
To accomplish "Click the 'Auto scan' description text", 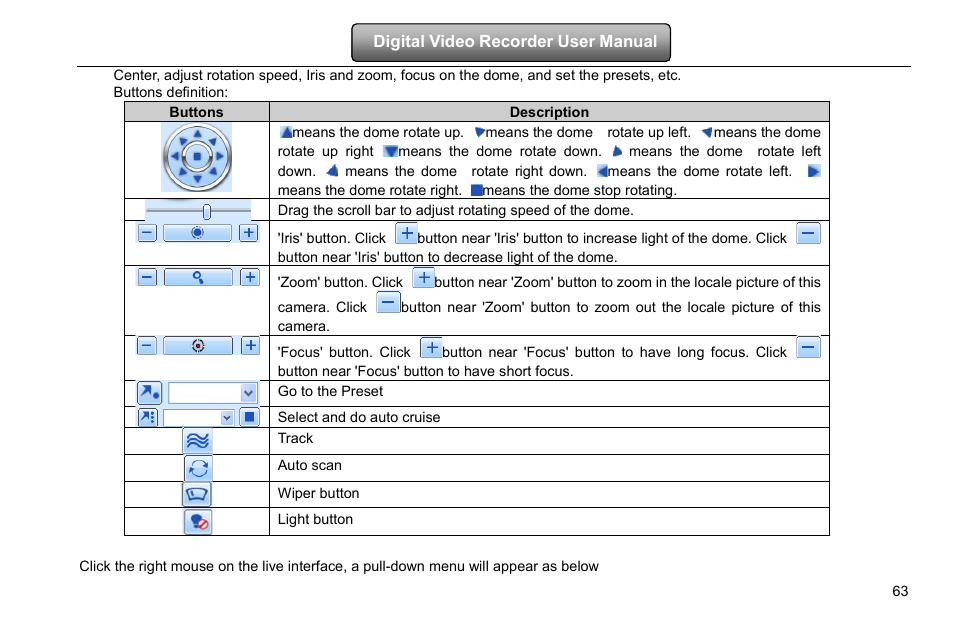I will [x=310, y=466].
